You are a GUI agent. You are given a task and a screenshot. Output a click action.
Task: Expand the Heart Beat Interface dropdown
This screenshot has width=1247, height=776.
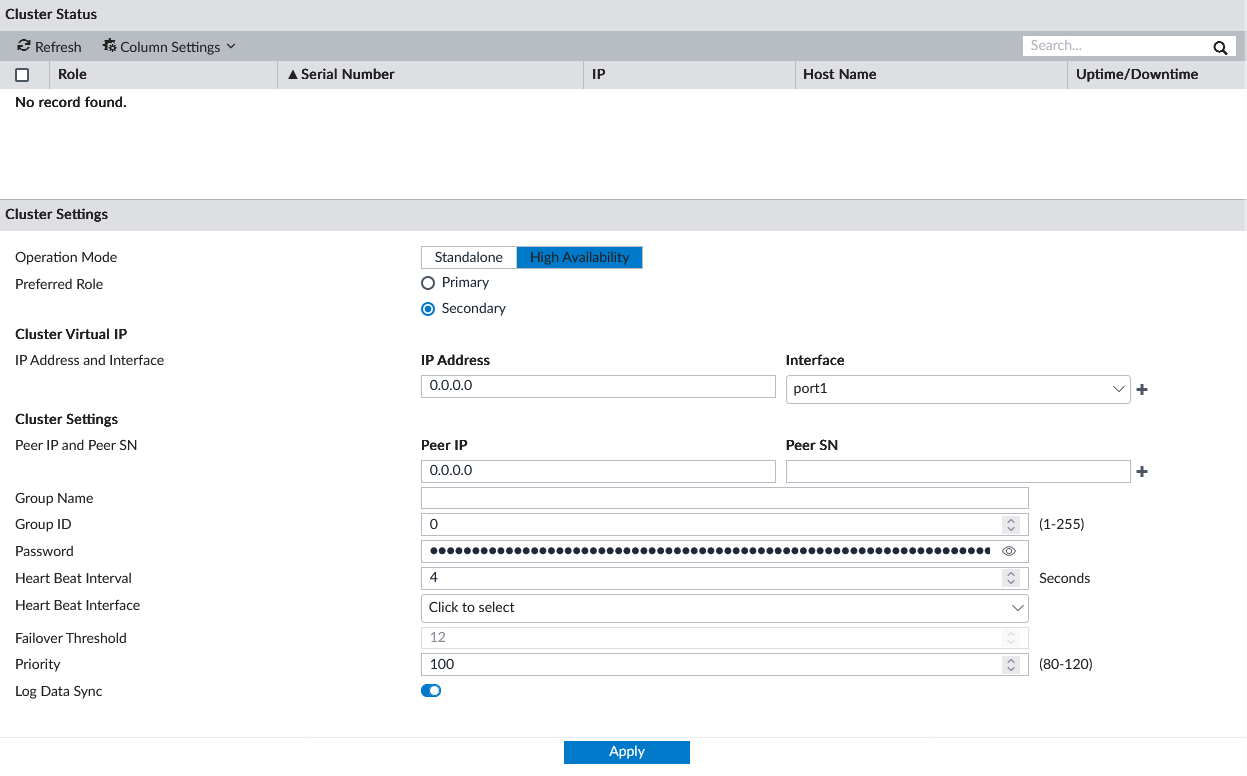coord(724,608)
